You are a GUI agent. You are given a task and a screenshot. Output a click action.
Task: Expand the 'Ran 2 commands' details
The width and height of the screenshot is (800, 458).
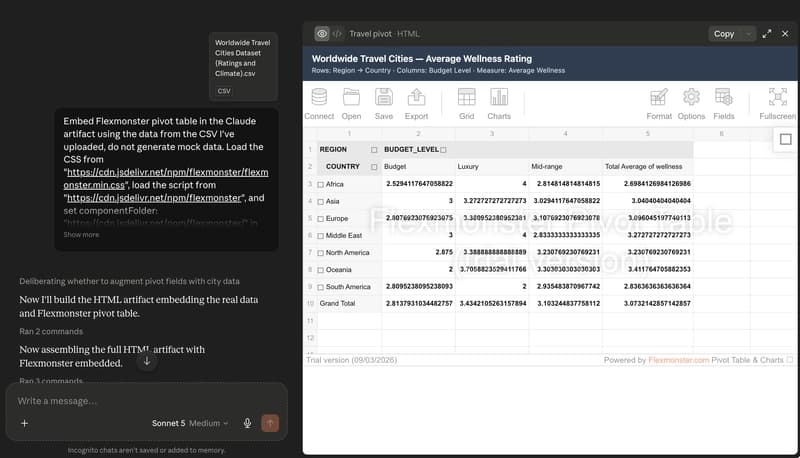point(51,332)
